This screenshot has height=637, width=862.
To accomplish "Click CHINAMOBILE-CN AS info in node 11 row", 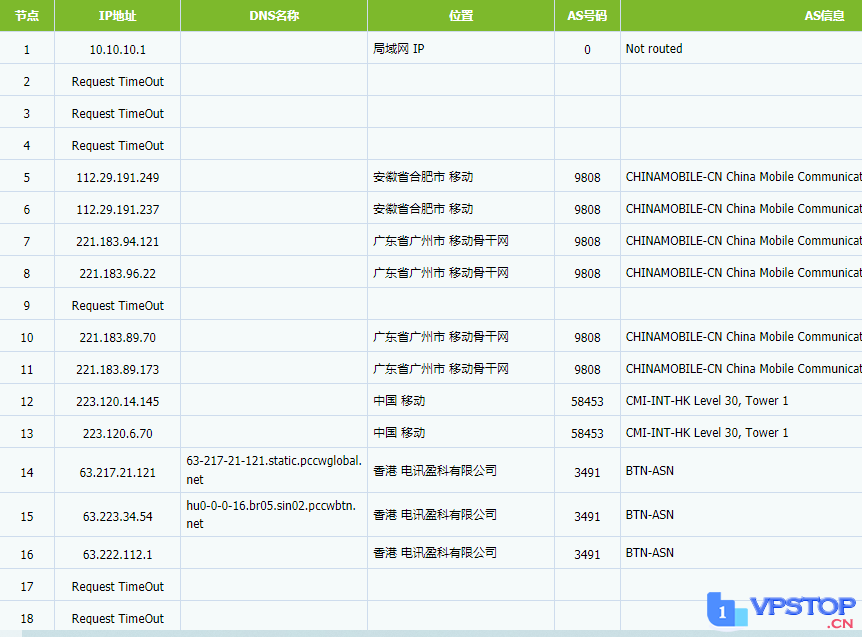I will 743,369.
